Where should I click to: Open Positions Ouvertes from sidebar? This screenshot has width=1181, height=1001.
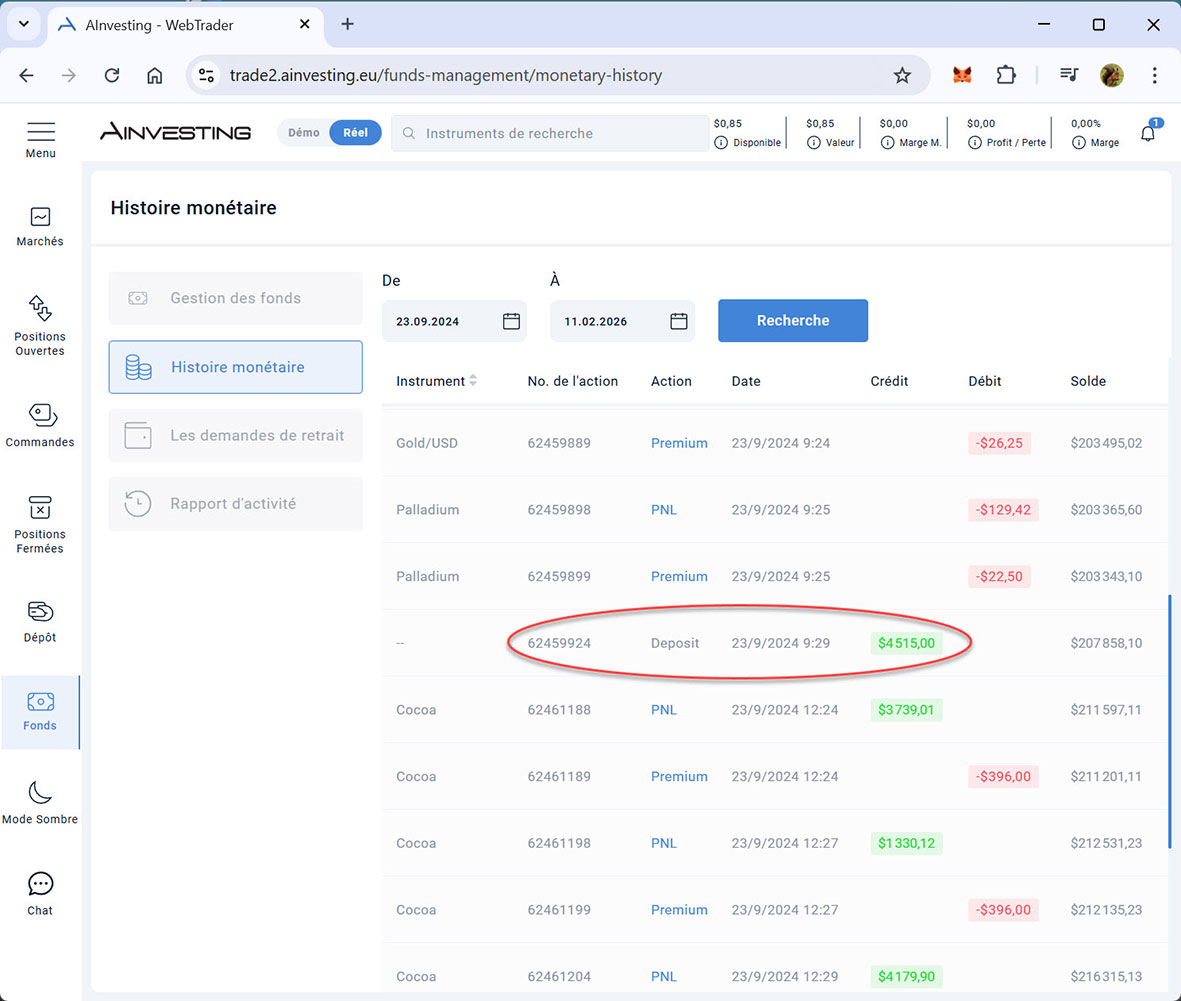(x=40, y=309)
